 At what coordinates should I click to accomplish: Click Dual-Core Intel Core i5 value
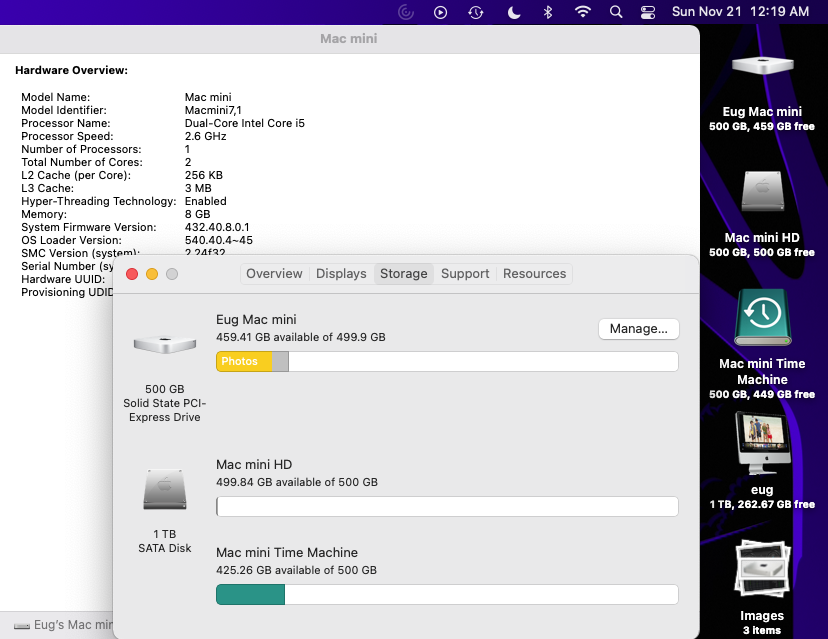point(244,123)
